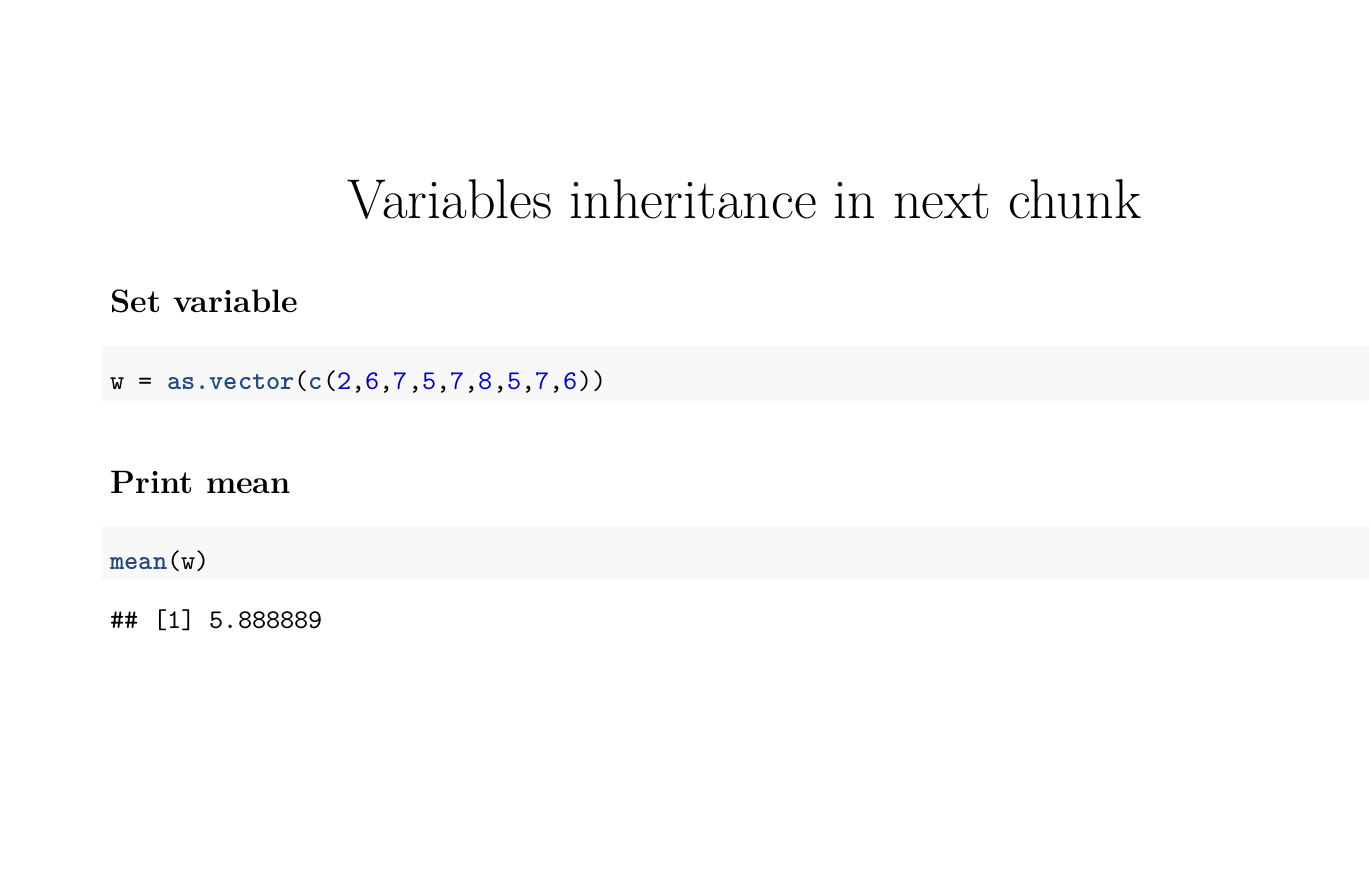Click the [1] index in output
The image size is (1369, 881).
tap(174, 621)
